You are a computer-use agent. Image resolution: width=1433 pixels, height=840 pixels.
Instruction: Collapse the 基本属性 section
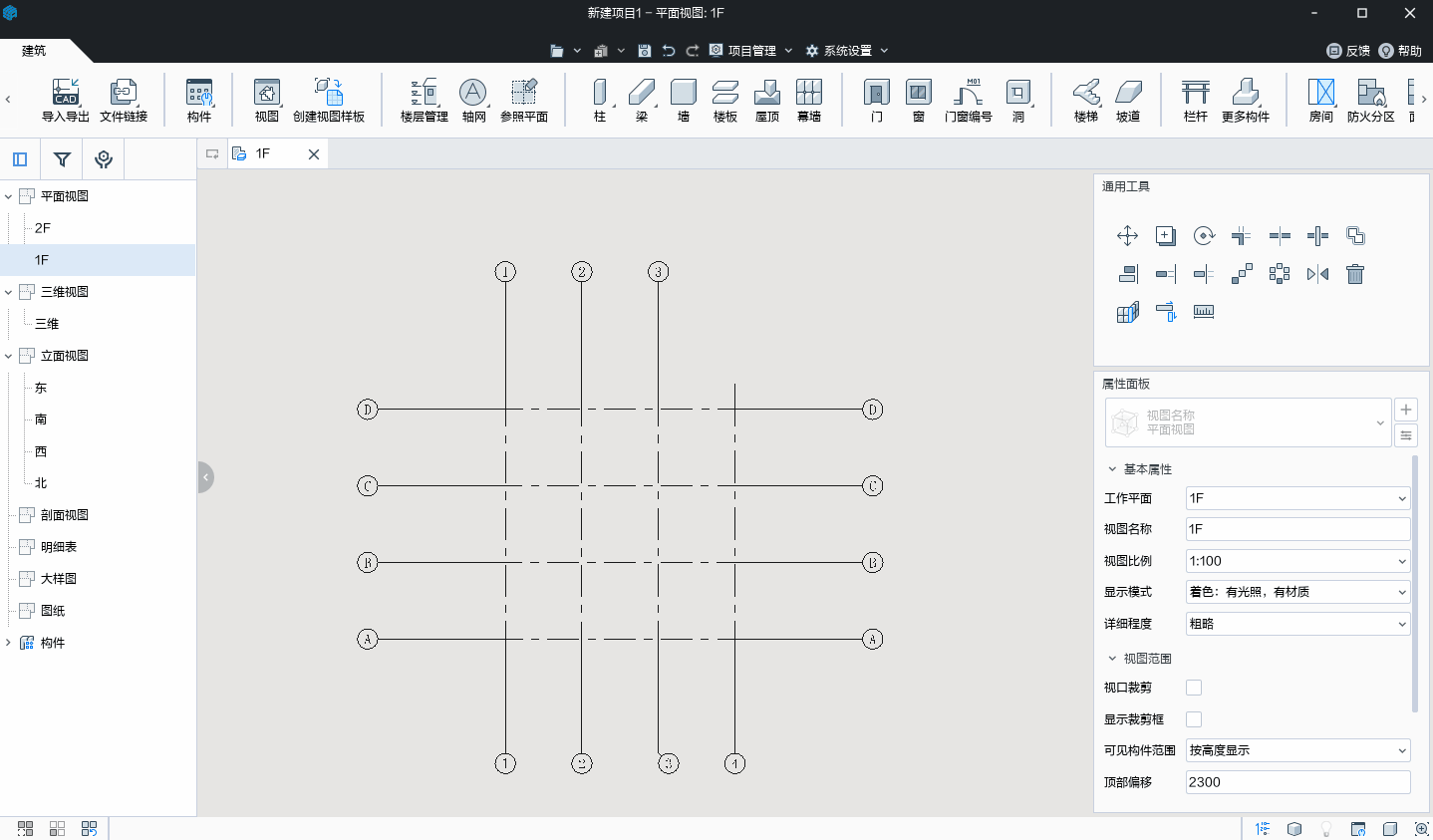coord(1112,469)
